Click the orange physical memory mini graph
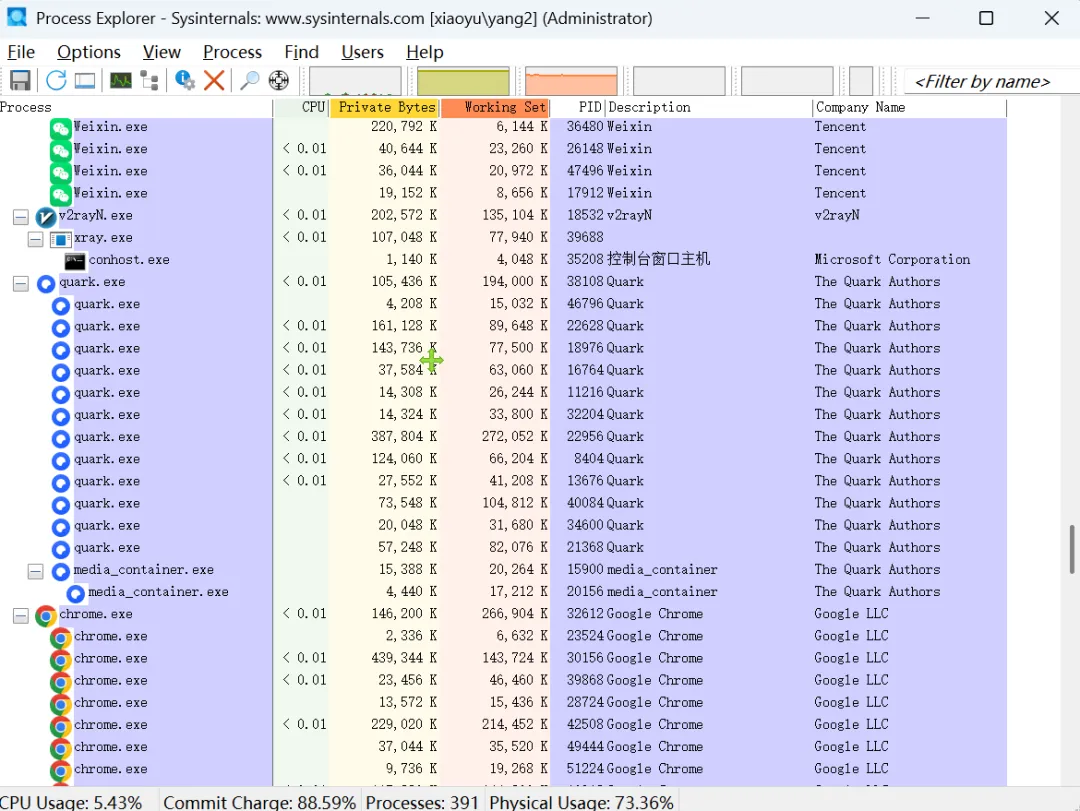 click(571, 81)
